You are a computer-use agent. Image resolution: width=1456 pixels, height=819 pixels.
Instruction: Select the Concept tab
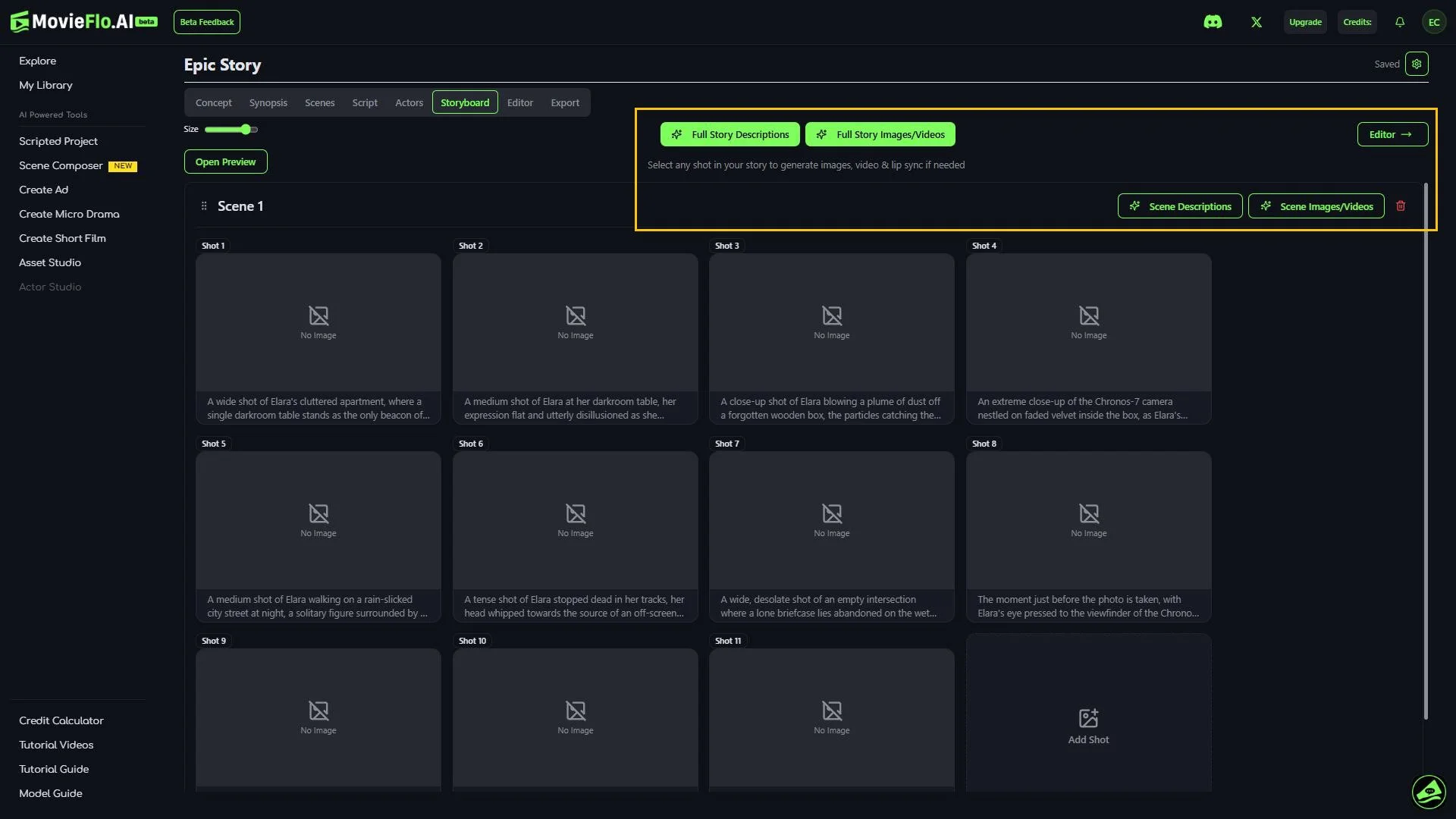click(214, 102)
